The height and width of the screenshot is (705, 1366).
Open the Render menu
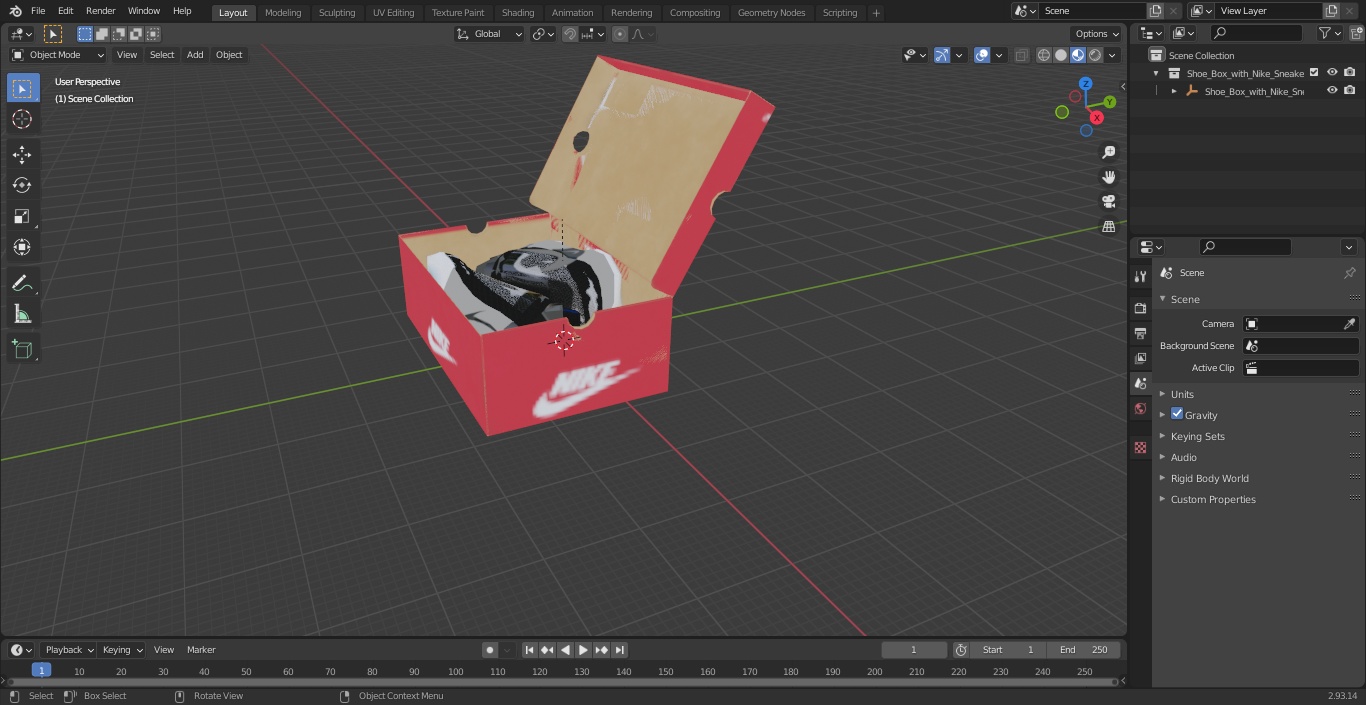click(100, 11)
